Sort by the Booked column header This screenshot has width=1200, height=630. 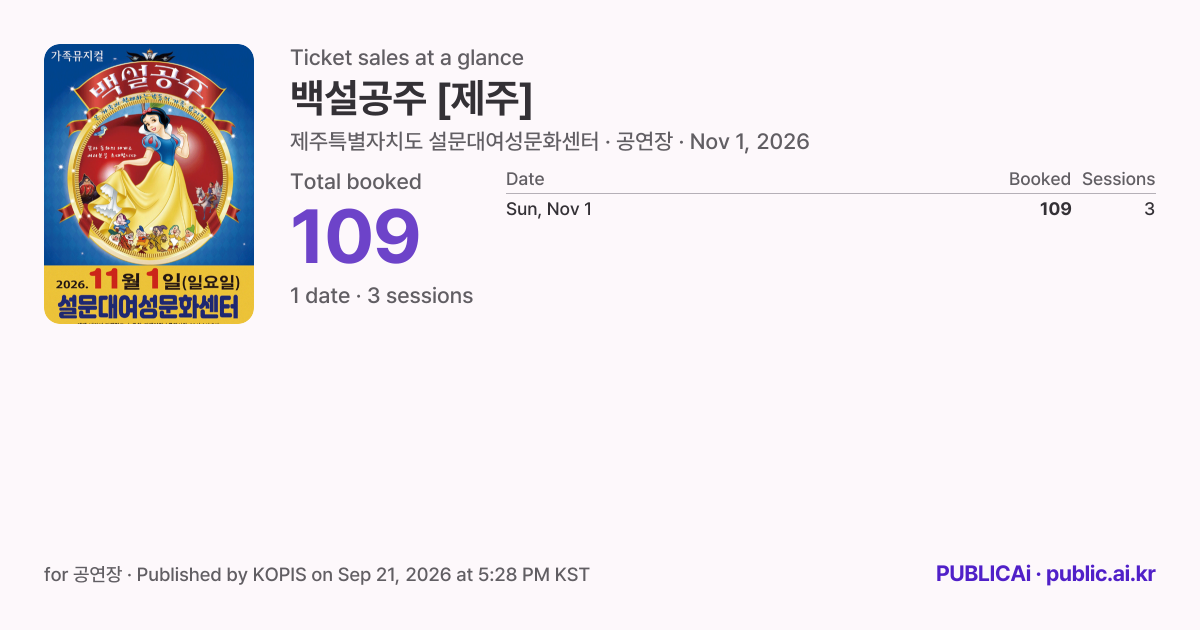tap(1040, 179)
